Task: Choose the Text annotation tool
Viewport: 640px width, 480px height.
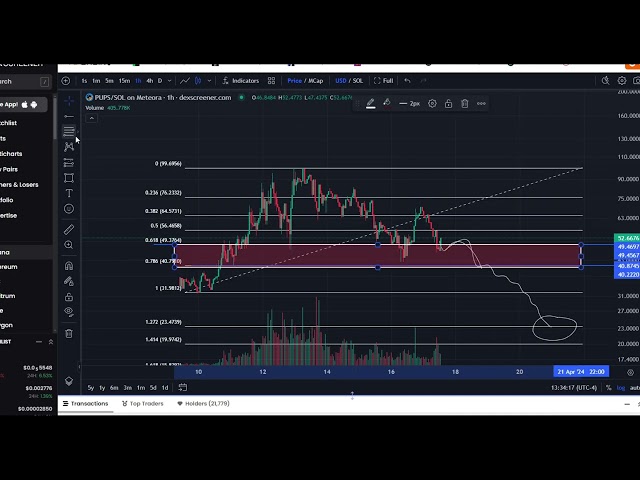Action: tap(69, 193)
